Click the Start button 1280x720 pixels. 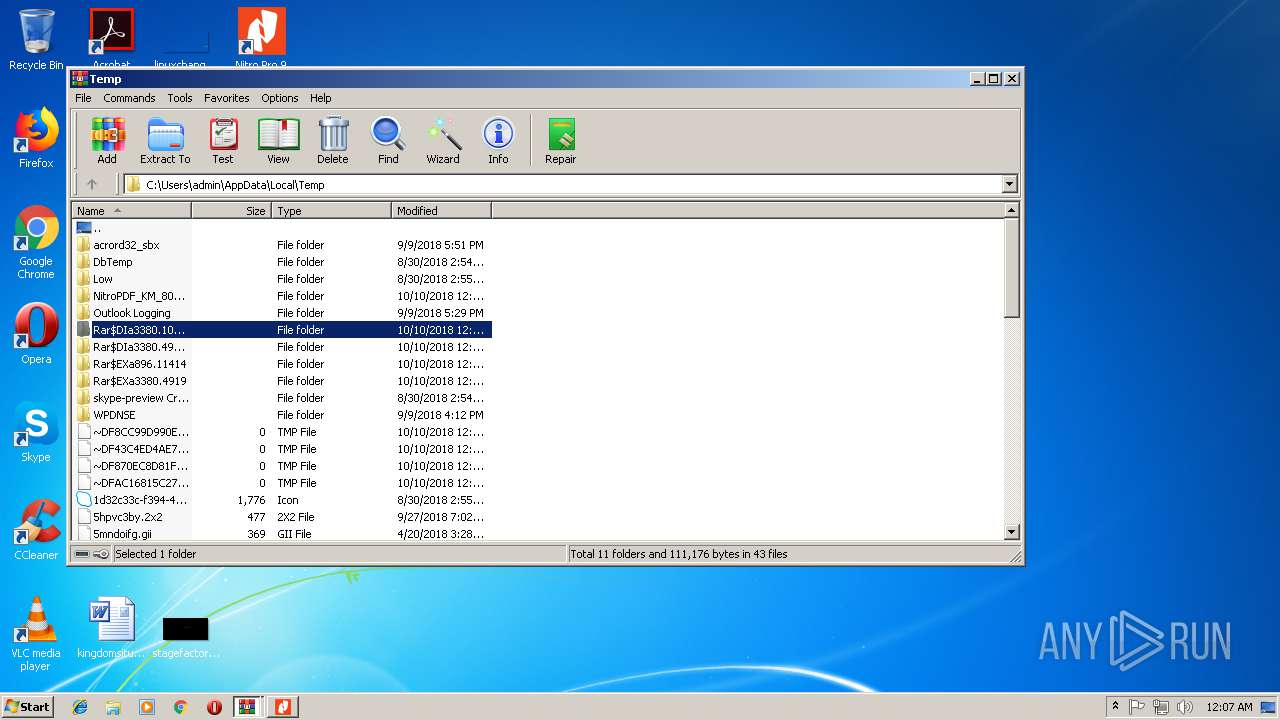28,707
